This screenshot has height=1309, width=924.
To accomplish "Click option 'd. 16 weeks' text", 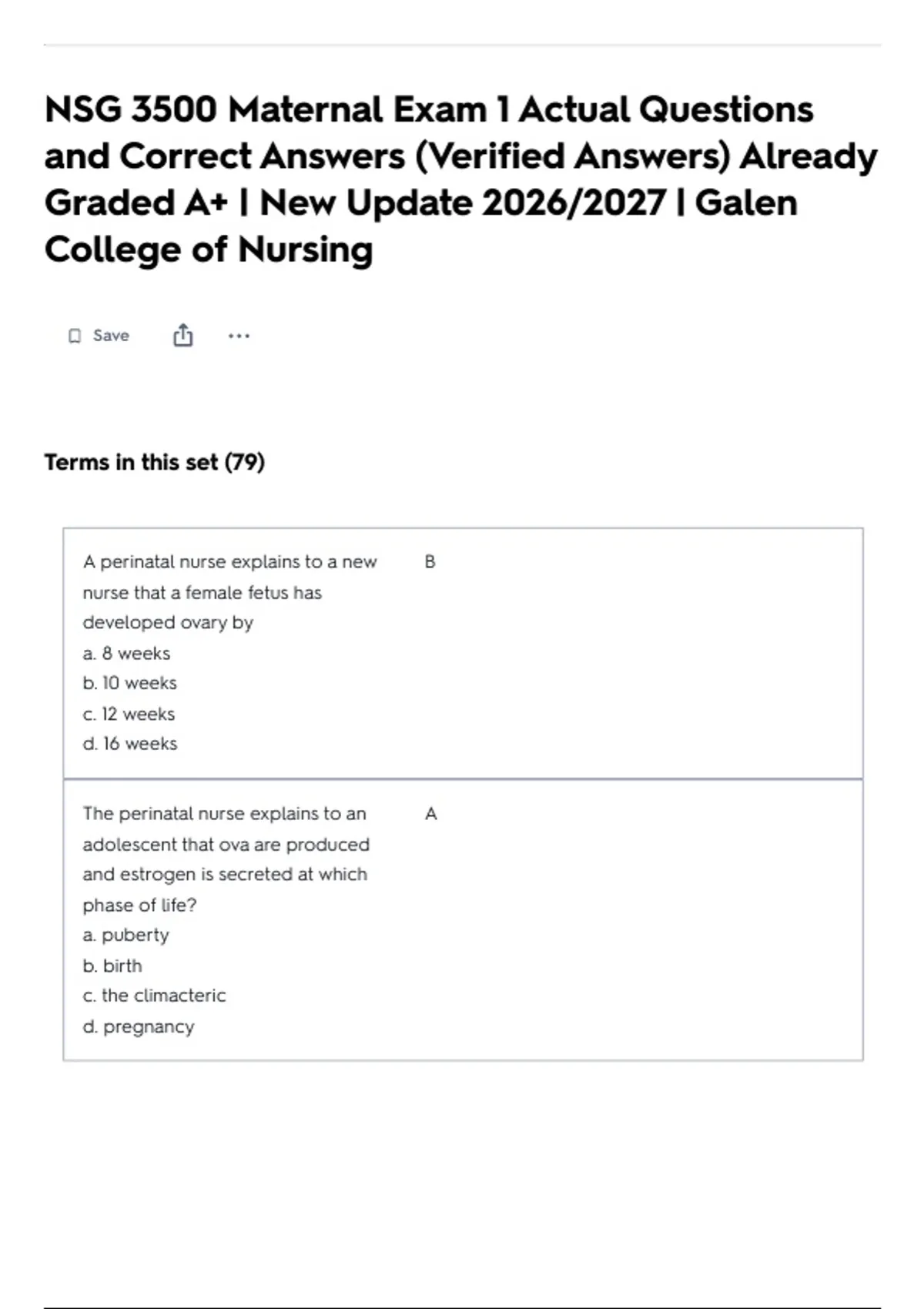I will (x=129, y=744).
